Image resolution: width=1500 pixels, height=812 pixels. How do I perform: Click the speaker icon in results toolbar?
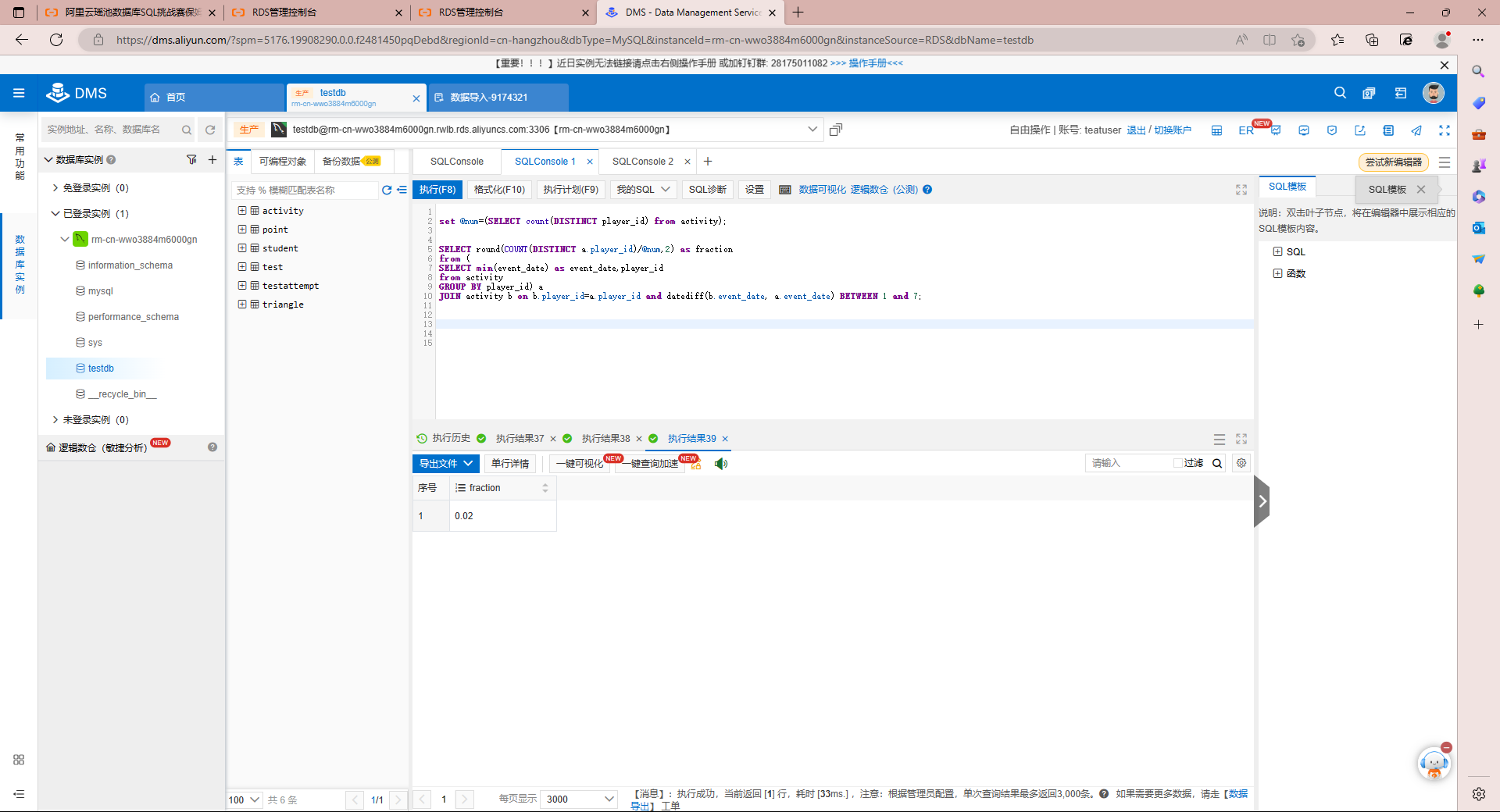(x=721, y=464)
